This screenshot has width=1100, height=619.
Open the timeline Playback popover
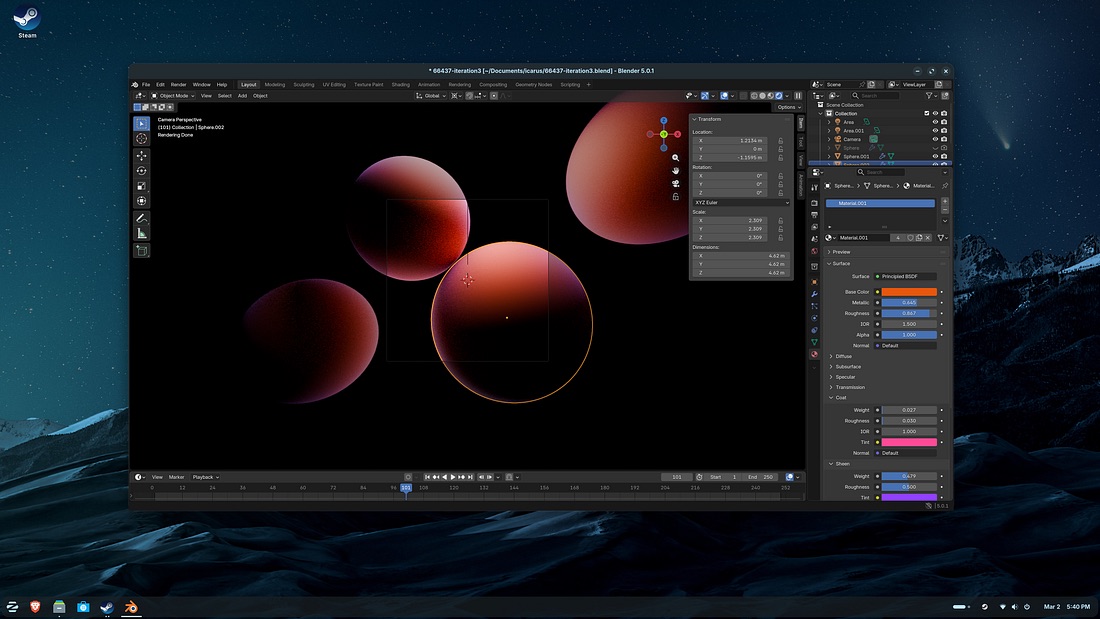tap(205, 477)
